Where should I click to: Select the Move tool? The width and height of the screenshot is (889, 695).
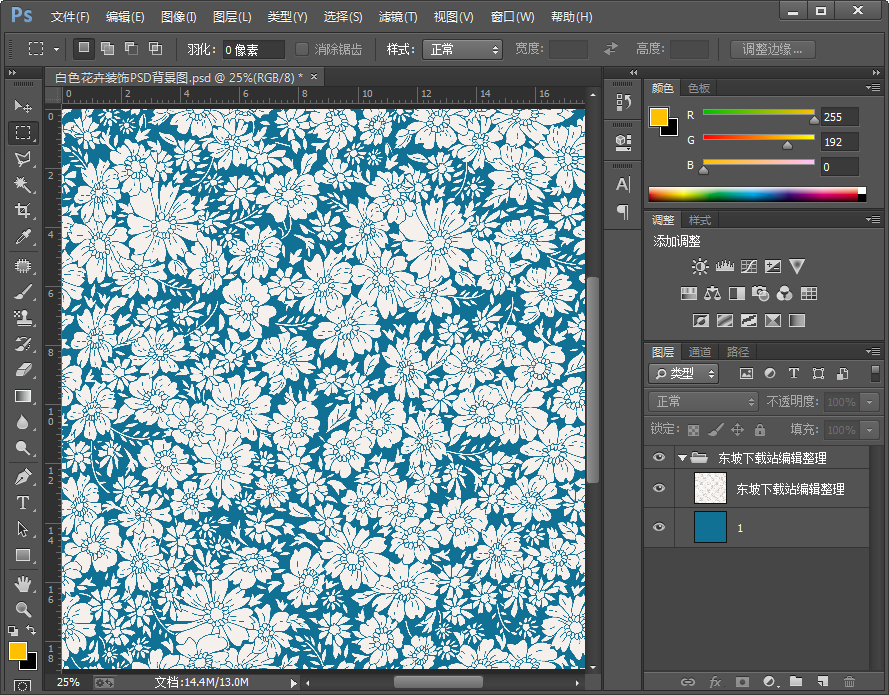click(23, 106)
